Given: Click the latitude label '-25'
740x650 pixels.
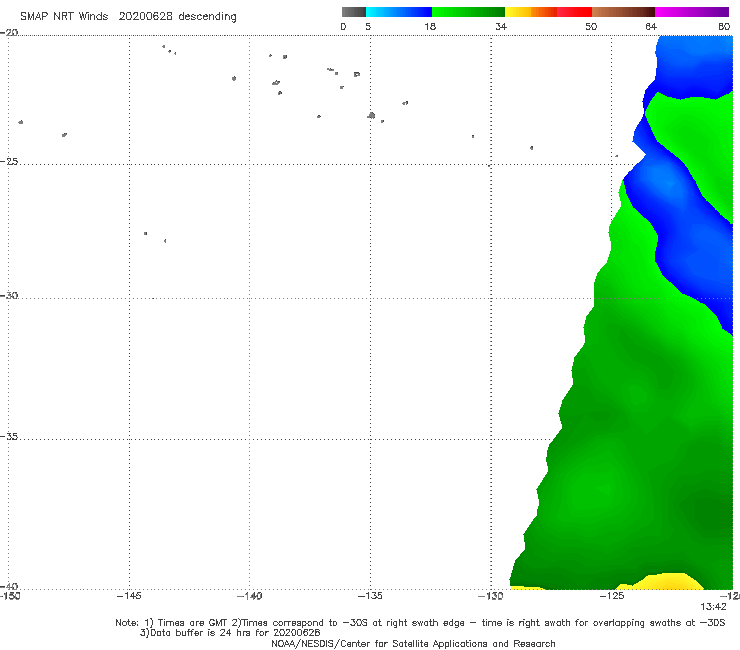Looking at the screenshot, I should tap(9, 161).
